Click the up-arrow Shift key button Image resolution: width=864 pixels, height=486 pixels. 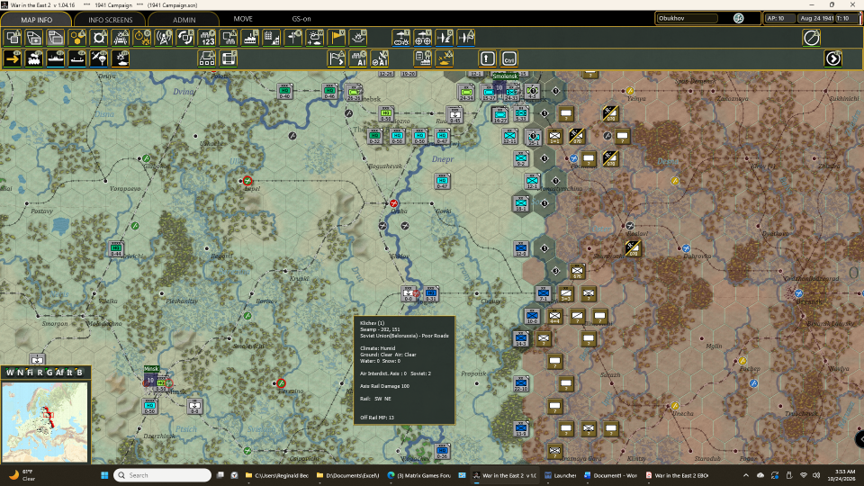(x=487, y=58)
